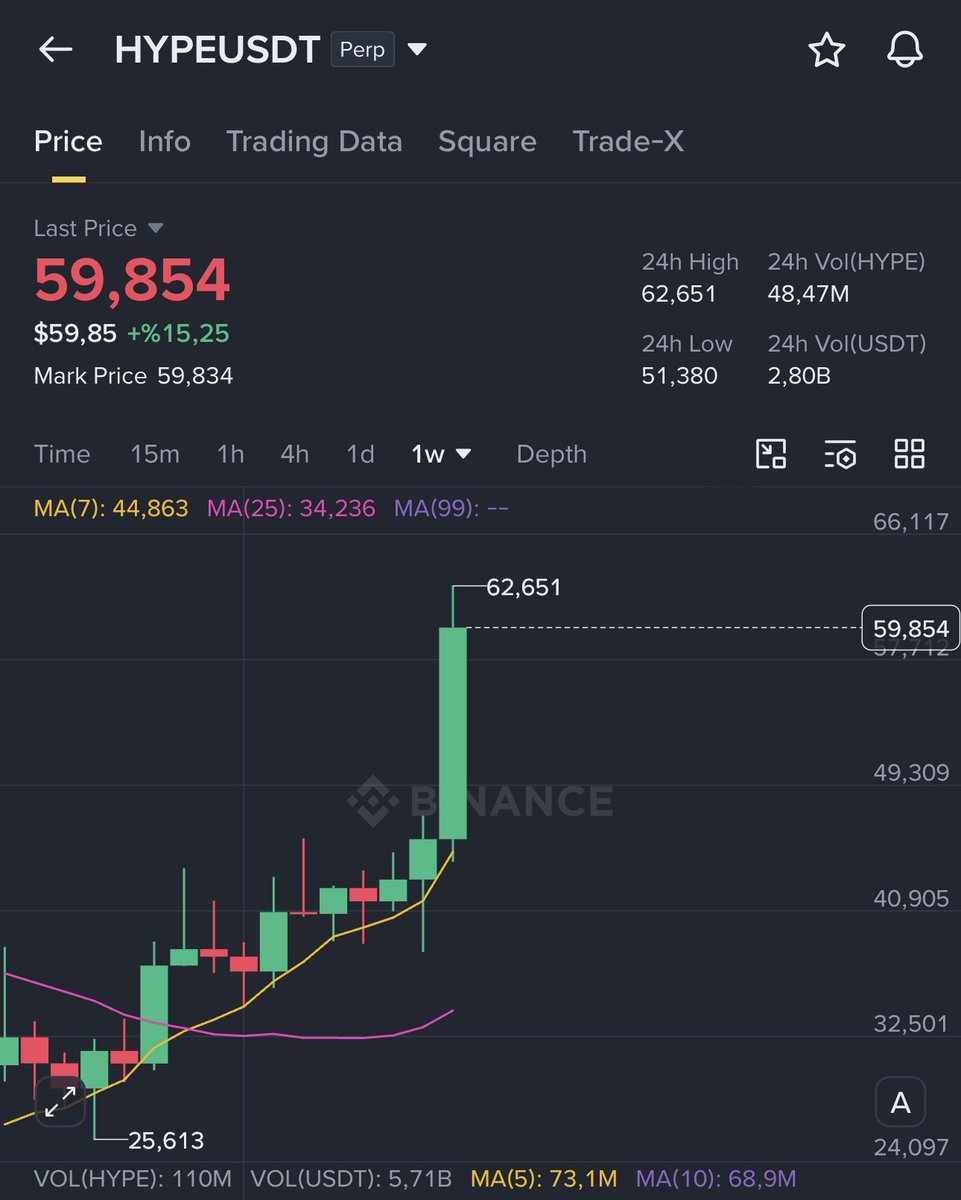Image resolution: width=961 pixels, height=1200 pixels.
Task: Tap the large 59,854 last price
Action: (132, 281)
